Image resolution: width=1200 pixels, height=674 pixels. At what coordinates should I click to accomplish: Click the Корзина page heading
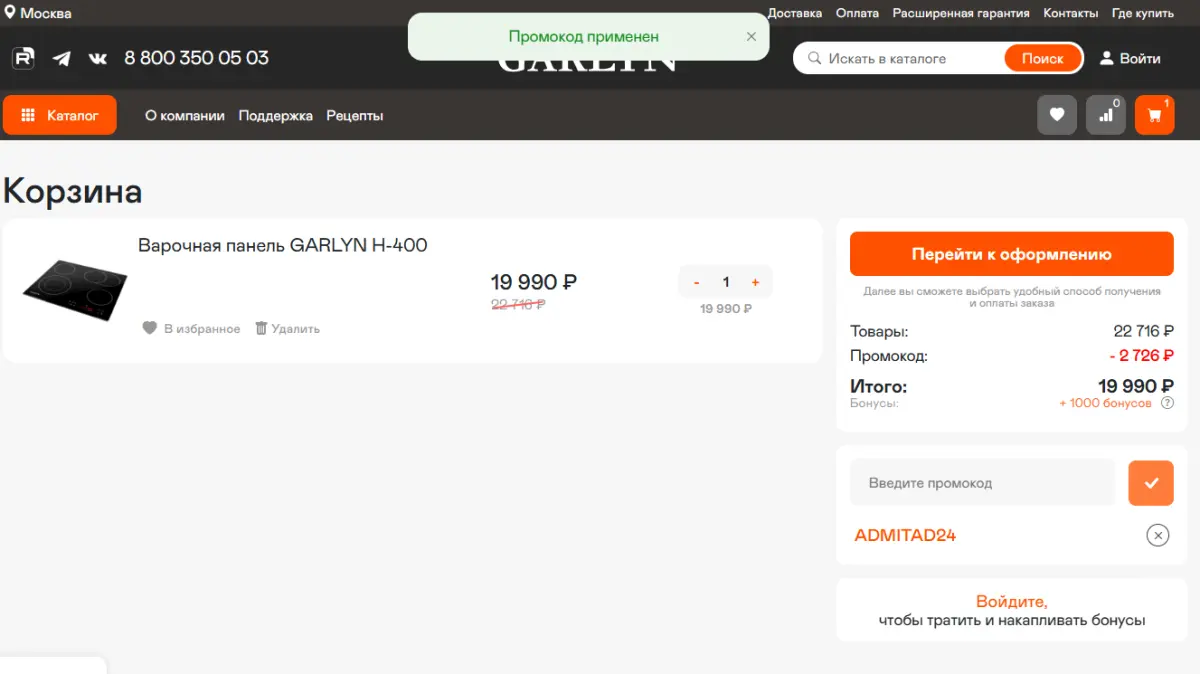tap(73, 191)
